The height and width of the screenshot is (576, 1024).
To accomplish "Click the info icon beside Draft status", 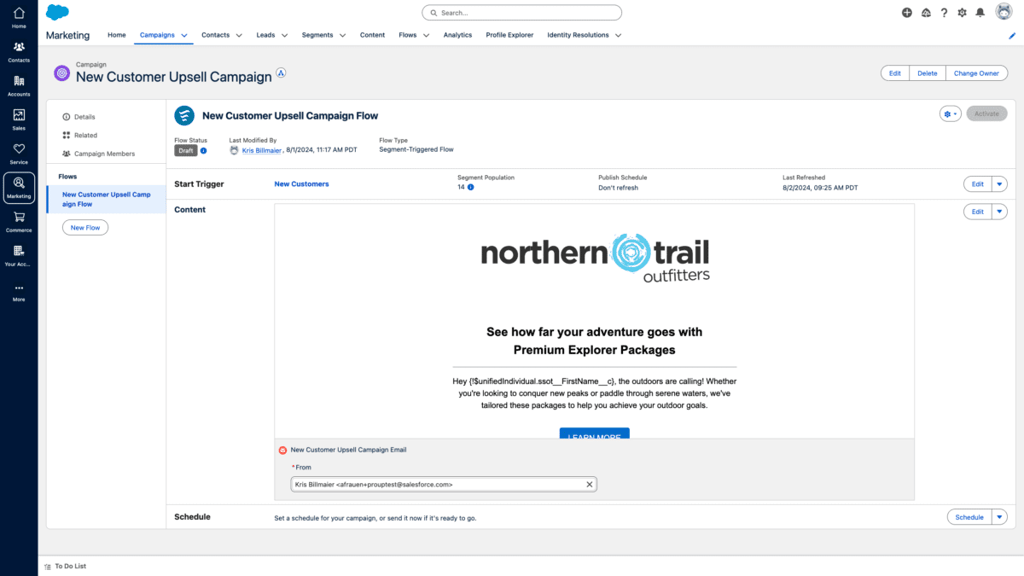I will coord(204,151).
